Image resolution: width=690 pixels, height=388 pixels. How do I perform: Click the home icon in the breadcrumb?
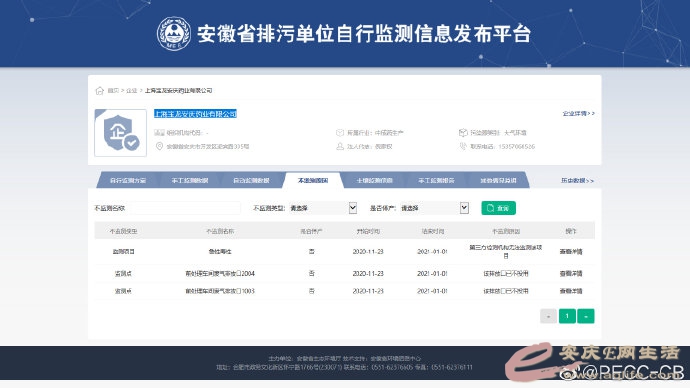click(99, 91)
